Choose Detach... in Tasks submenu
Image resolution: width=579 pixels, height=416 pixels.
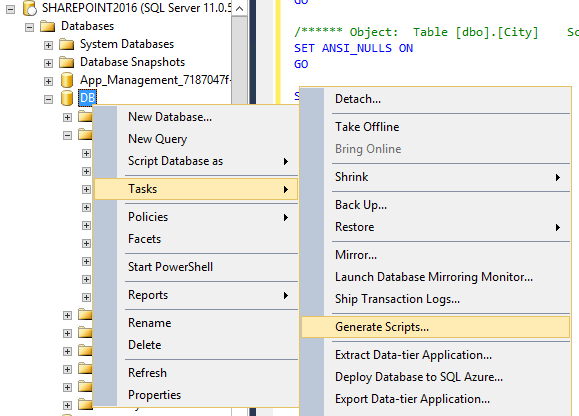436,99
